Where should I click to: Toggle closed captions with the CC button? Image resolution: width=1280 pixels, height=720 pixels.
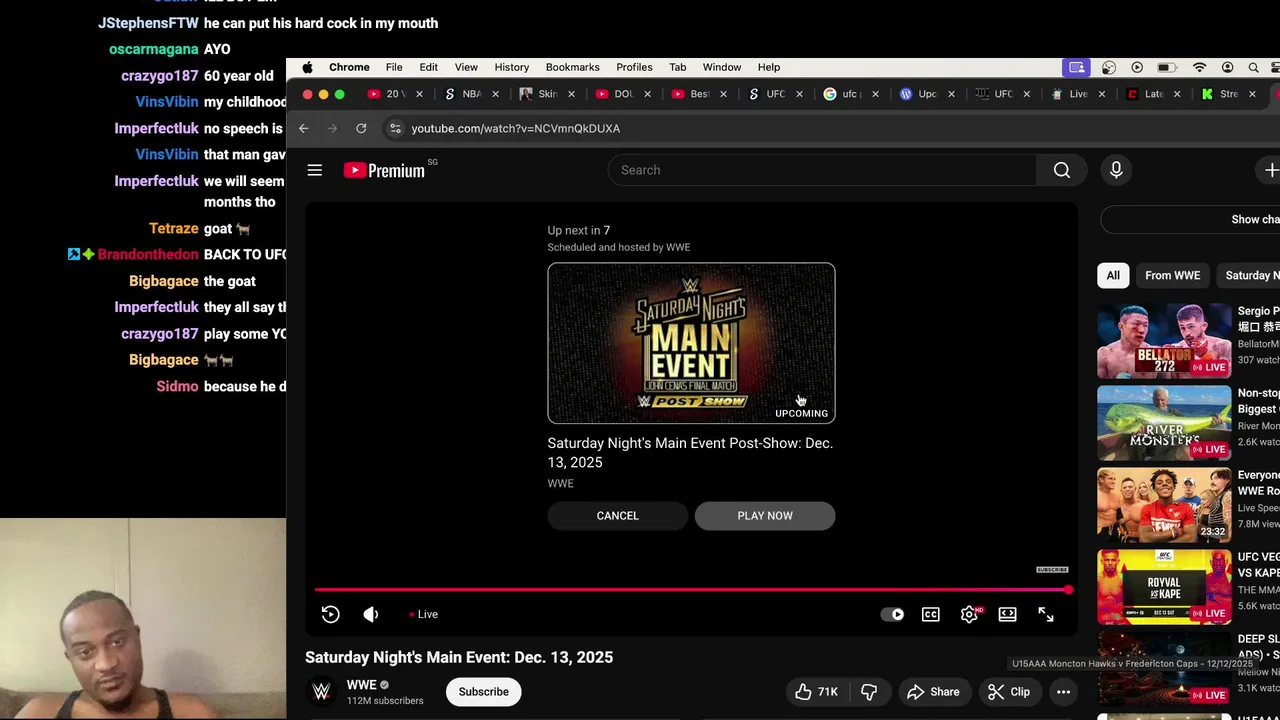point(931,614)
